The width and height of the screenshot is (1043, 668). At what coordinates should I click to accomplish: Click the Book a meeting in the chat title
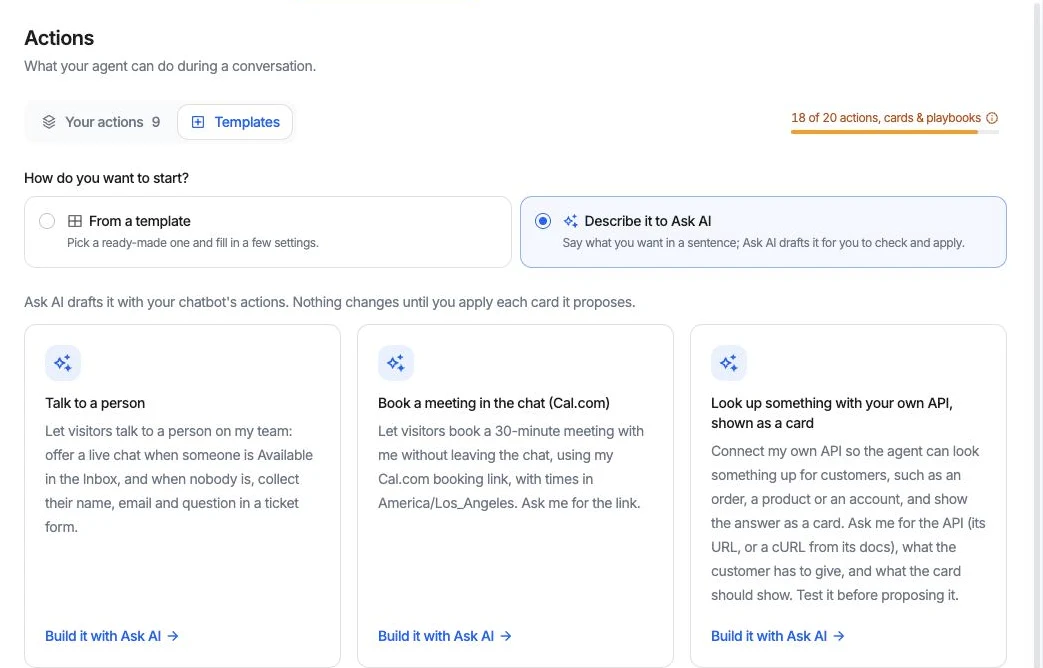(x=494, y=403)
